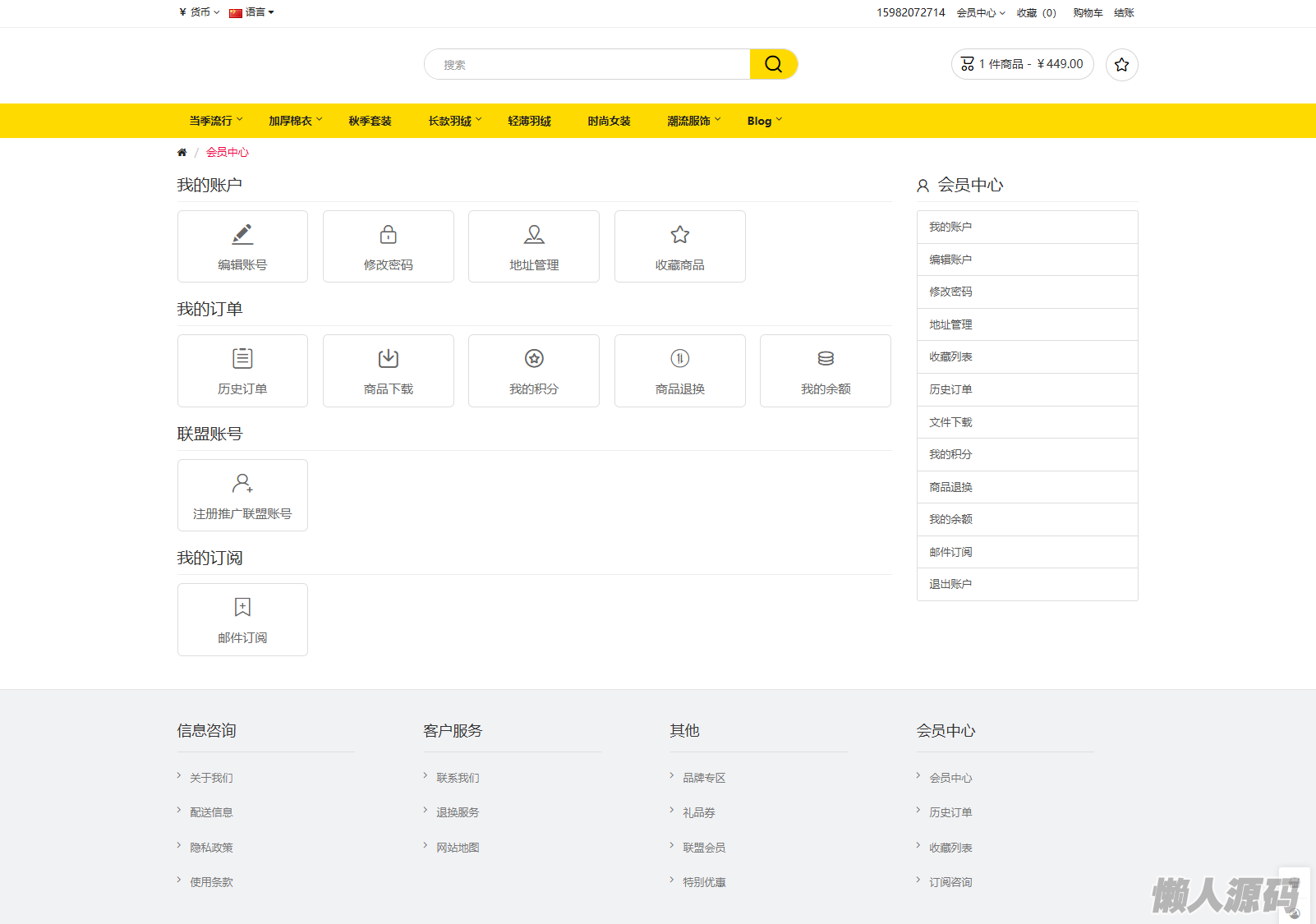Click into the search input field

click(x=587, y=65)
